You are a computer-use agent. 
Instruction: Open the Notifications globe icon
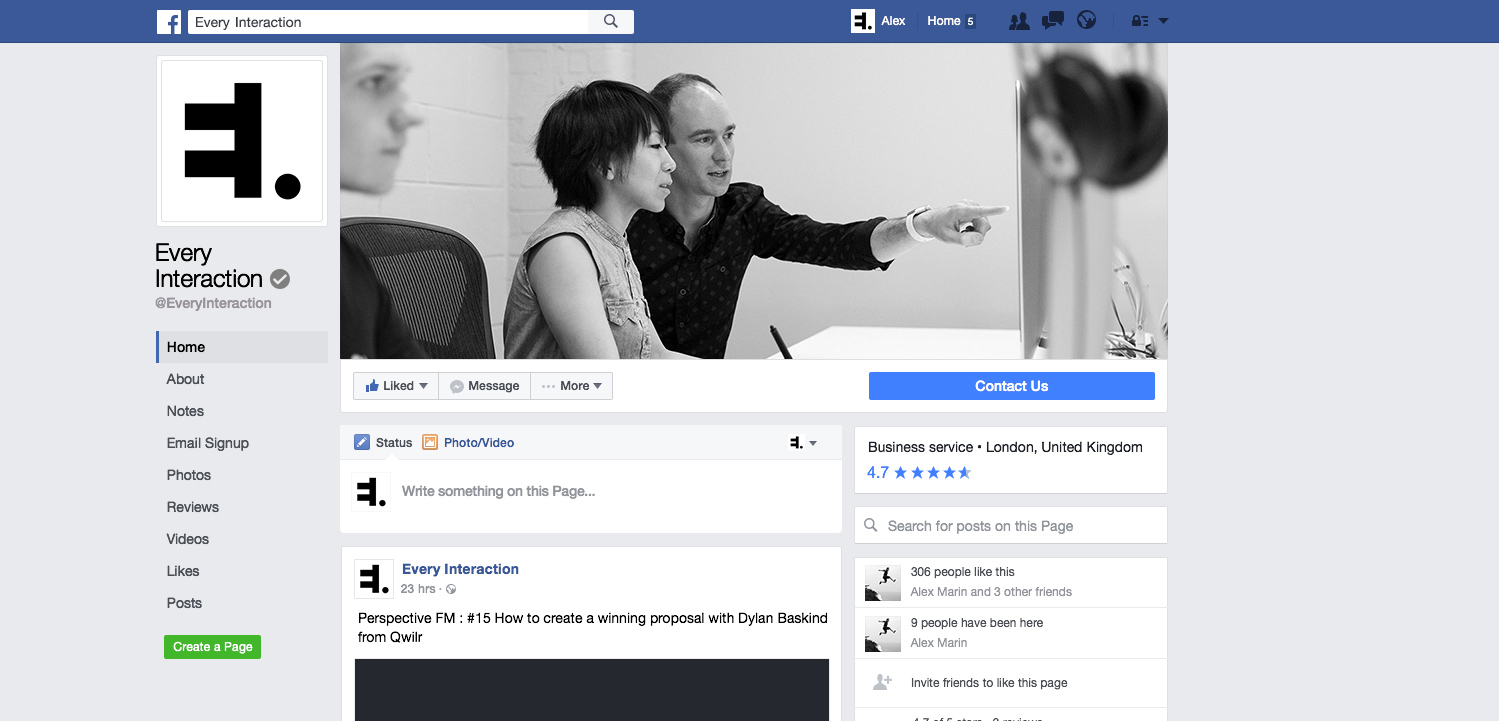point(1086,21)
